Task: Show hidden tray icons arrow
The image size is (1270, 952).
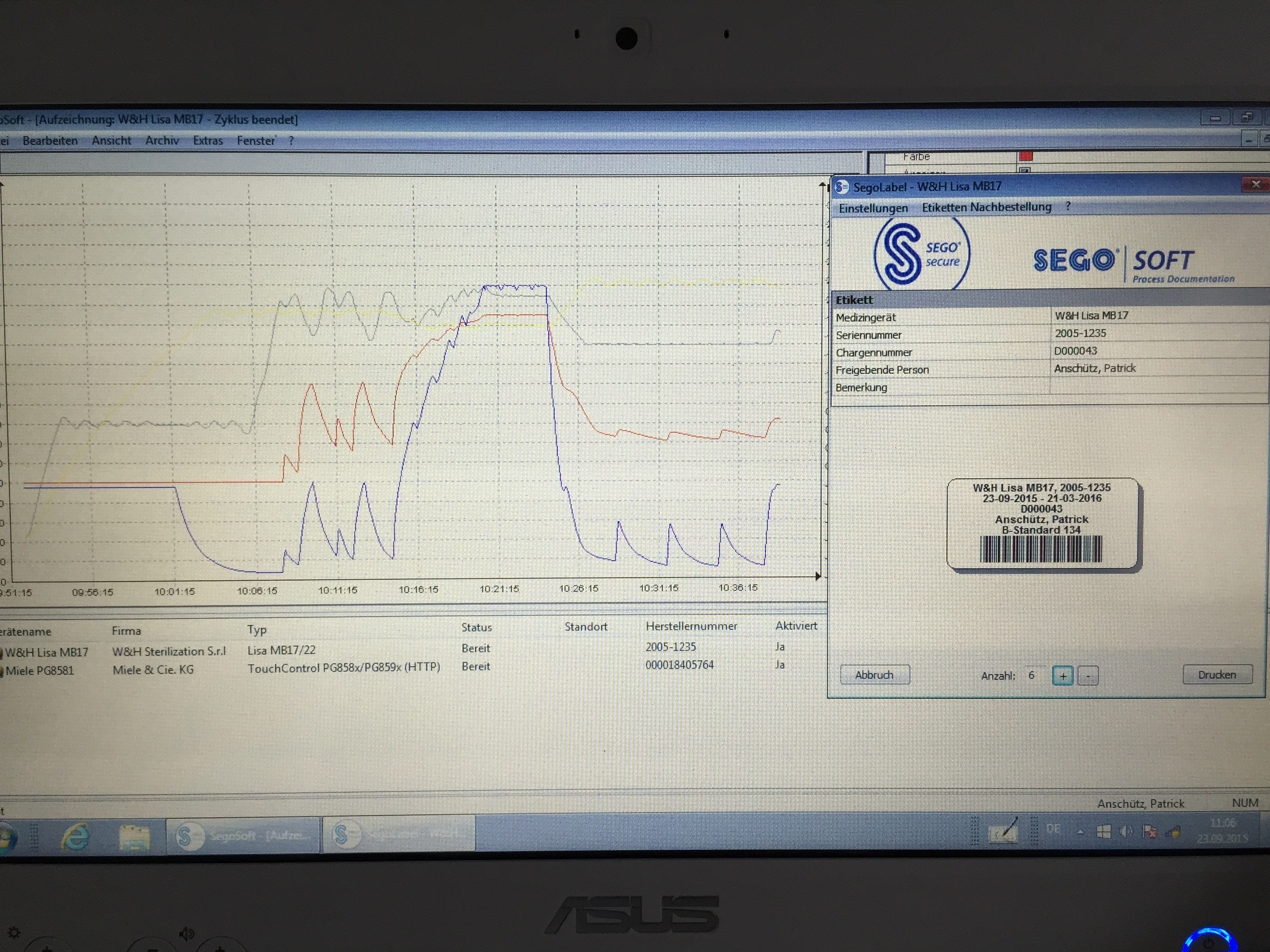Action: 1080,831
